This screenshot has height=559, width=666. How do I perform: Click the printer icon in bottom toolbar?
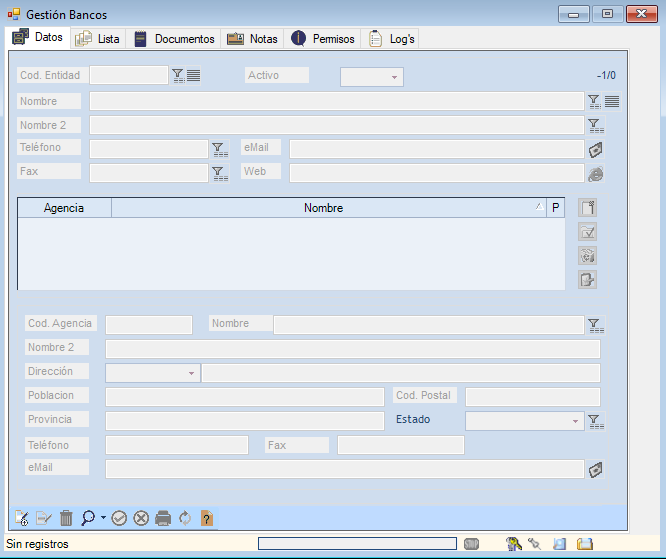(163, 518)
